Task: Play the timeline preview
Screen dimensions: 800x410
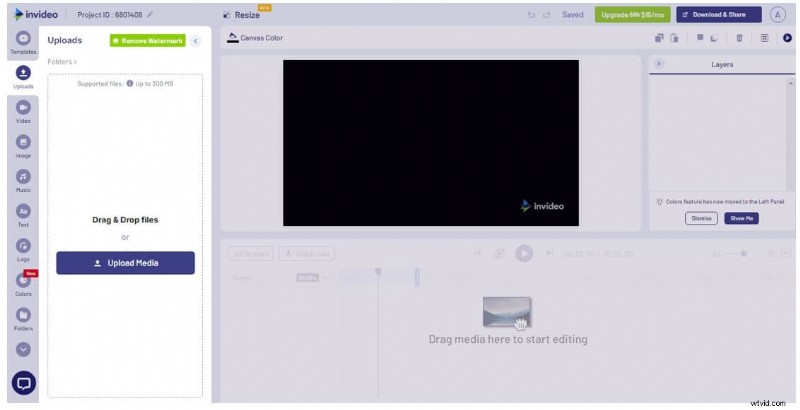Action: click(x=524, y=253)
